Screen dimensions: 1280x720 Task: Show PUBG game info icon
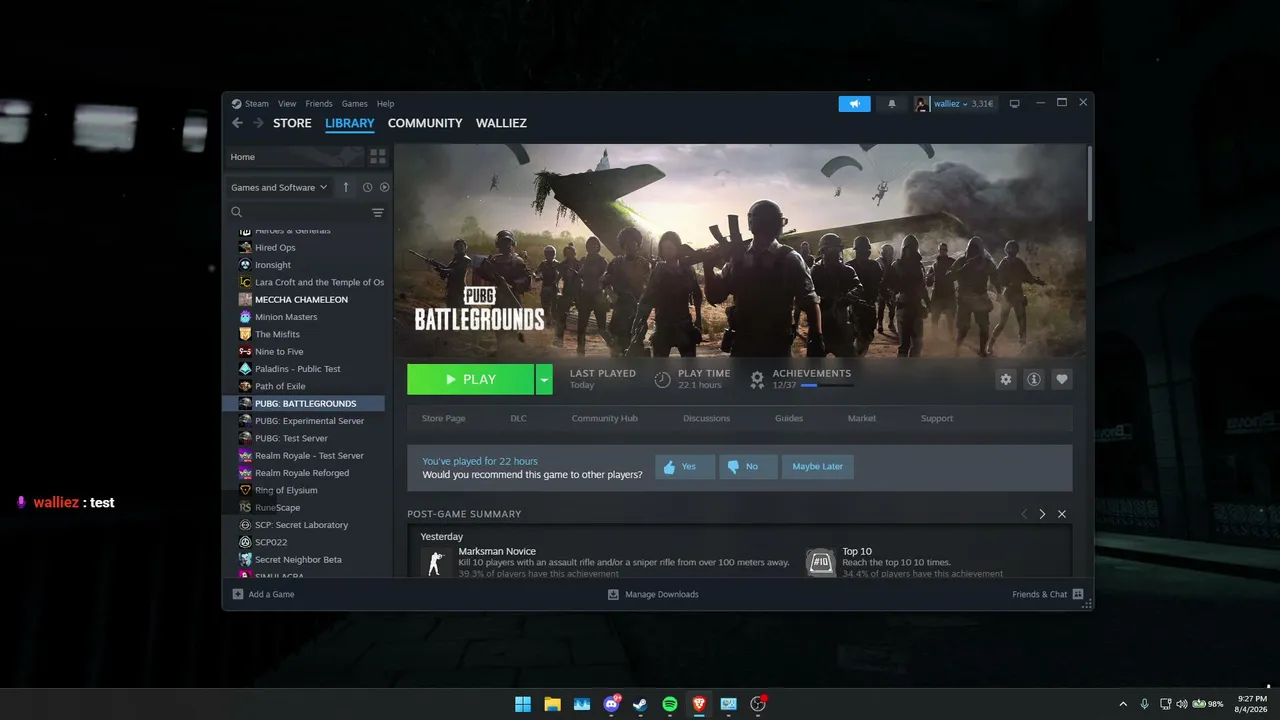pos(1034,379)
